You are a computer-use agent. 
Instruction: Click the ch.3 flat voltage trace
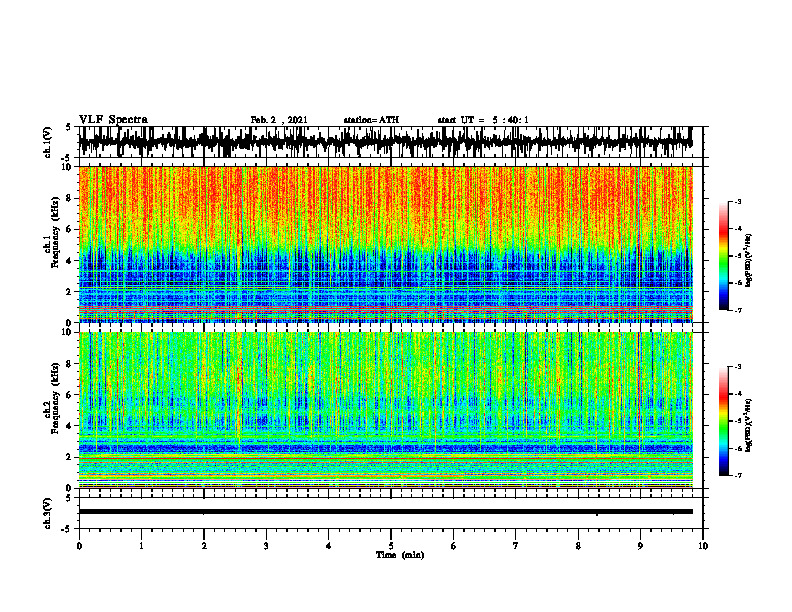point(386,512)
